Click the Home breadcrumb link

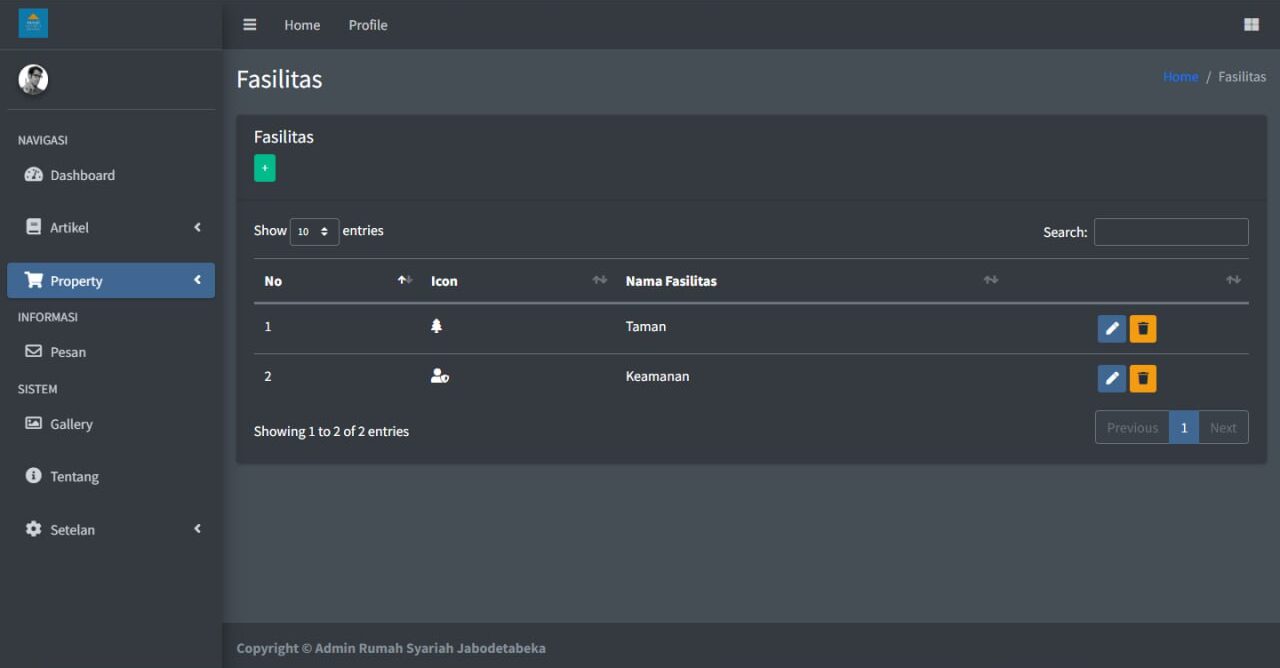click(x=1180, y=77)
